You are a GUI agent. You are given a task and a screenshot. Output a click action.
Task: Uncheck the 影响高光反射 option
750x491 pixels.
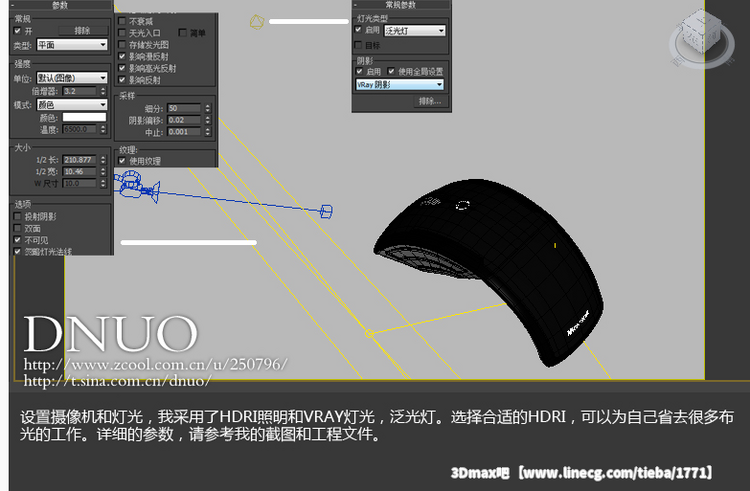pos(123,69)
